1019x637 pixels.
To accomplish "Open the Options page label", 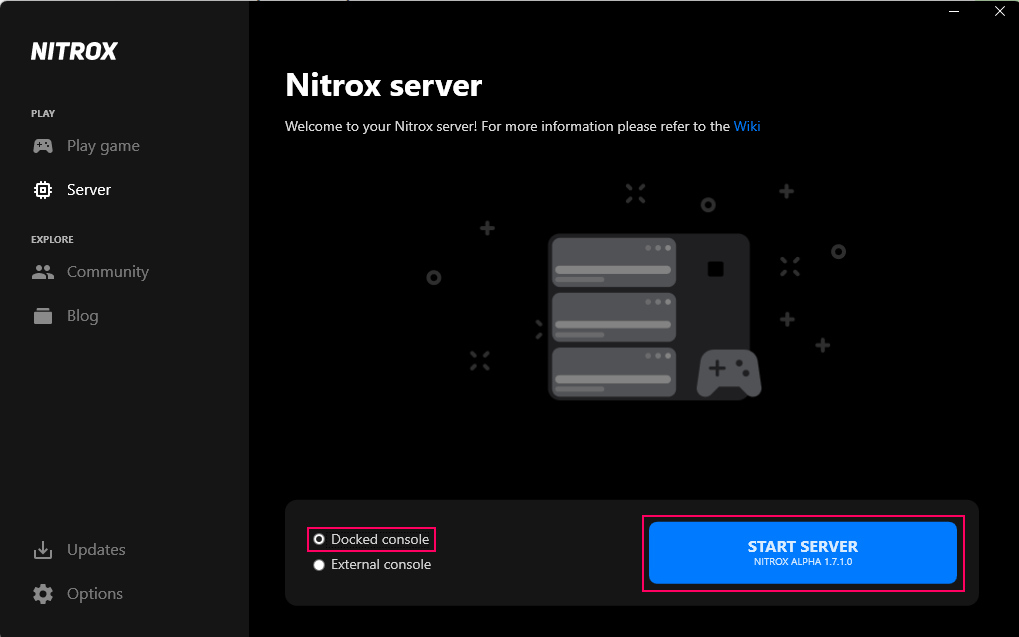I will click(x=95, y=593).
